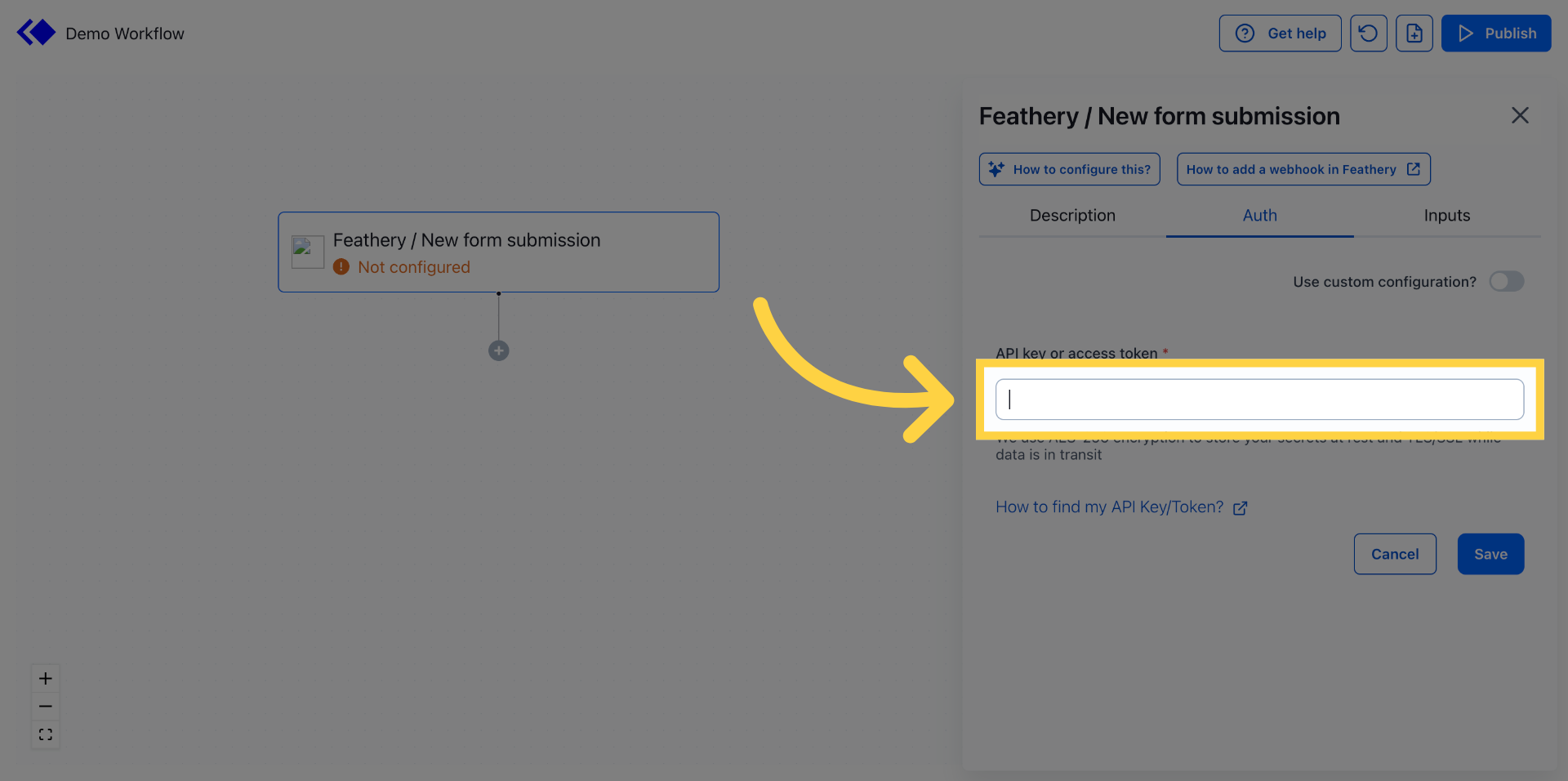The width and height of the screenshot is (1568, 781).
Task: Click the external link icon on the webhook button
Action: coord(1414,169)
